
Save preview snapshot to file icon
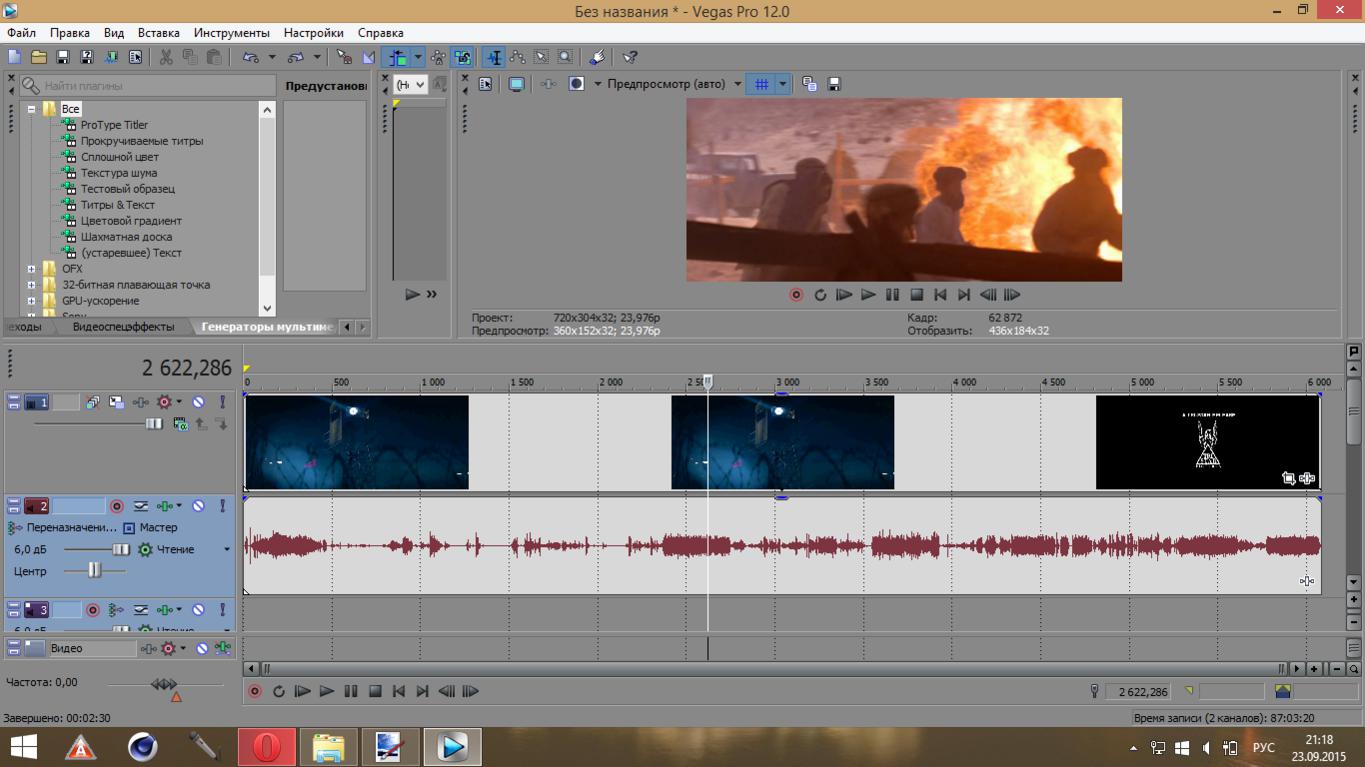point(834,85)
